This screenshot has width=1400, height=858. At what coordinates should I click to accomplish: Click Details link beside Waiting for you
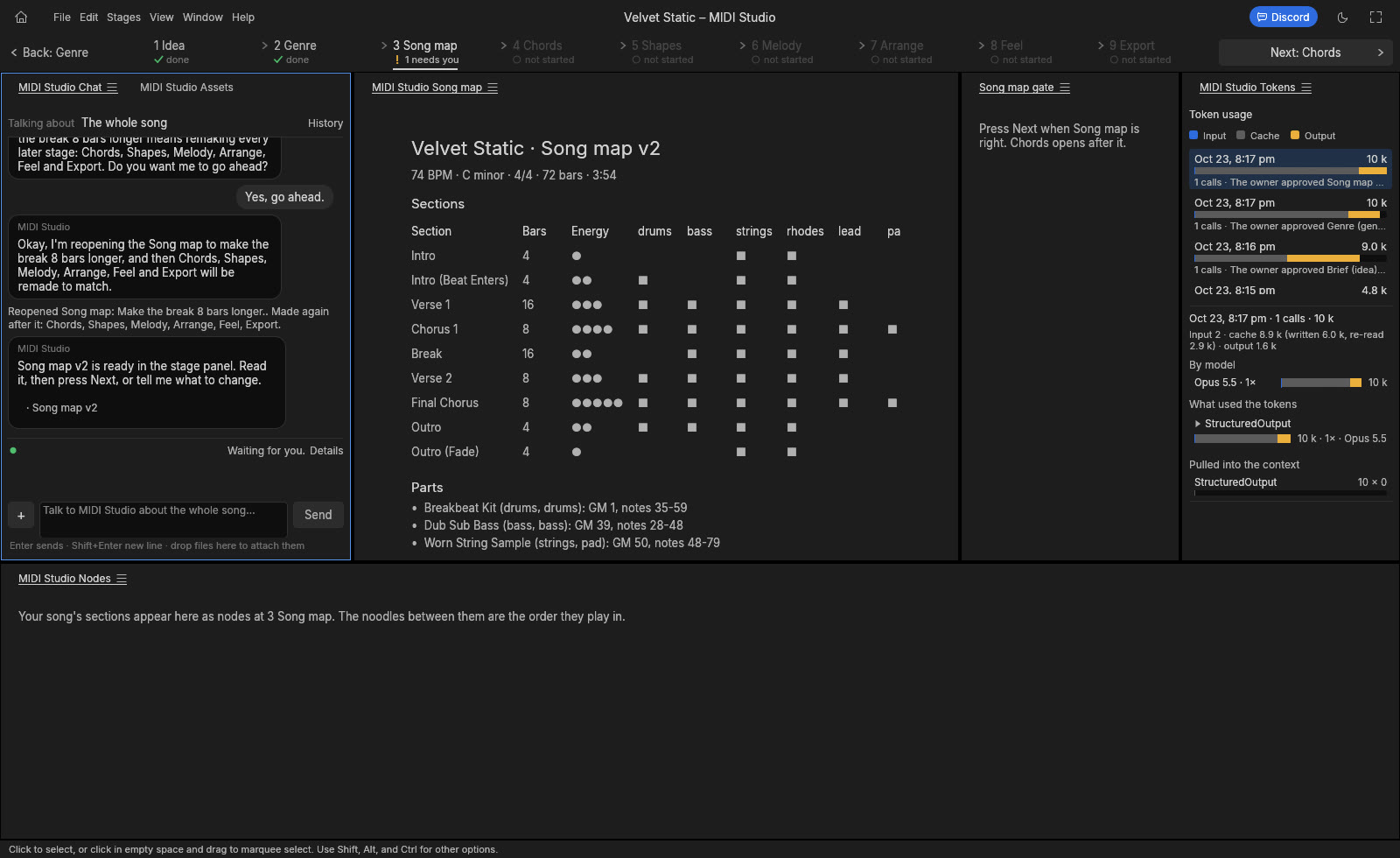point(326,451)
